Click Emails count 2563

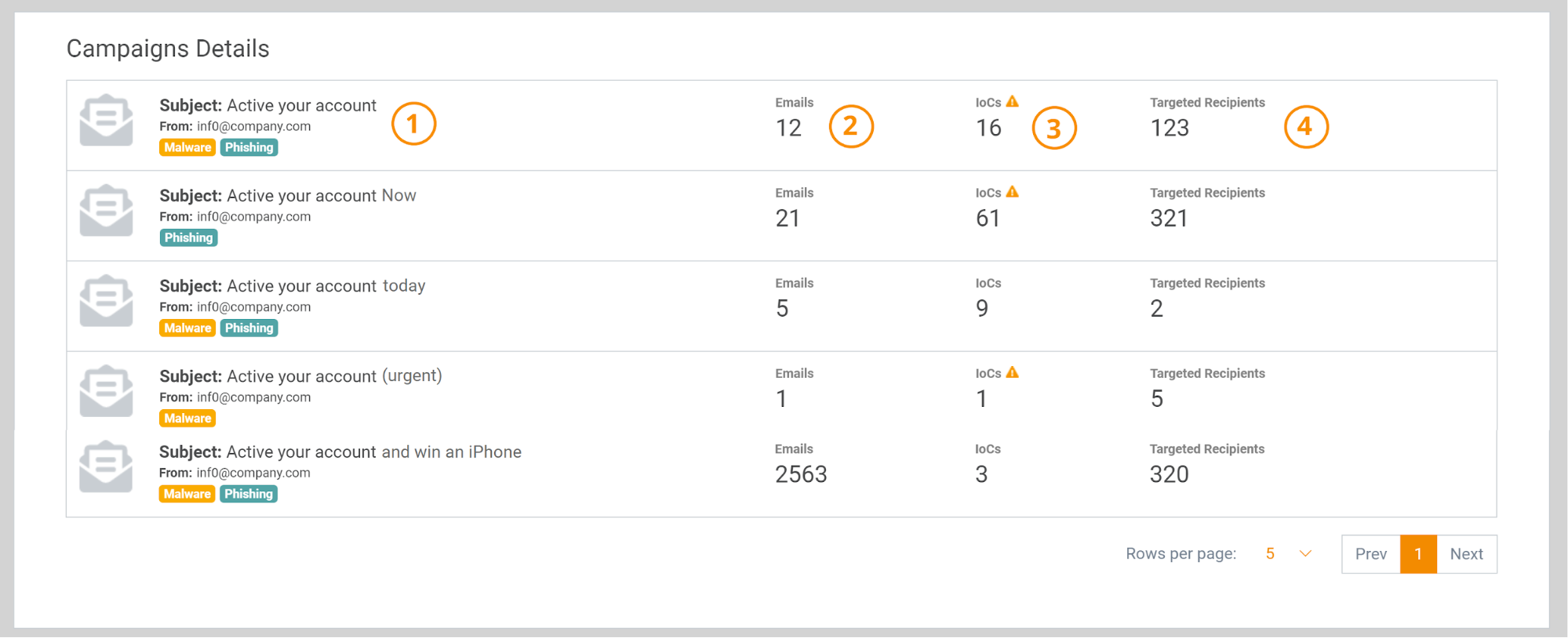tap(801, 474)
